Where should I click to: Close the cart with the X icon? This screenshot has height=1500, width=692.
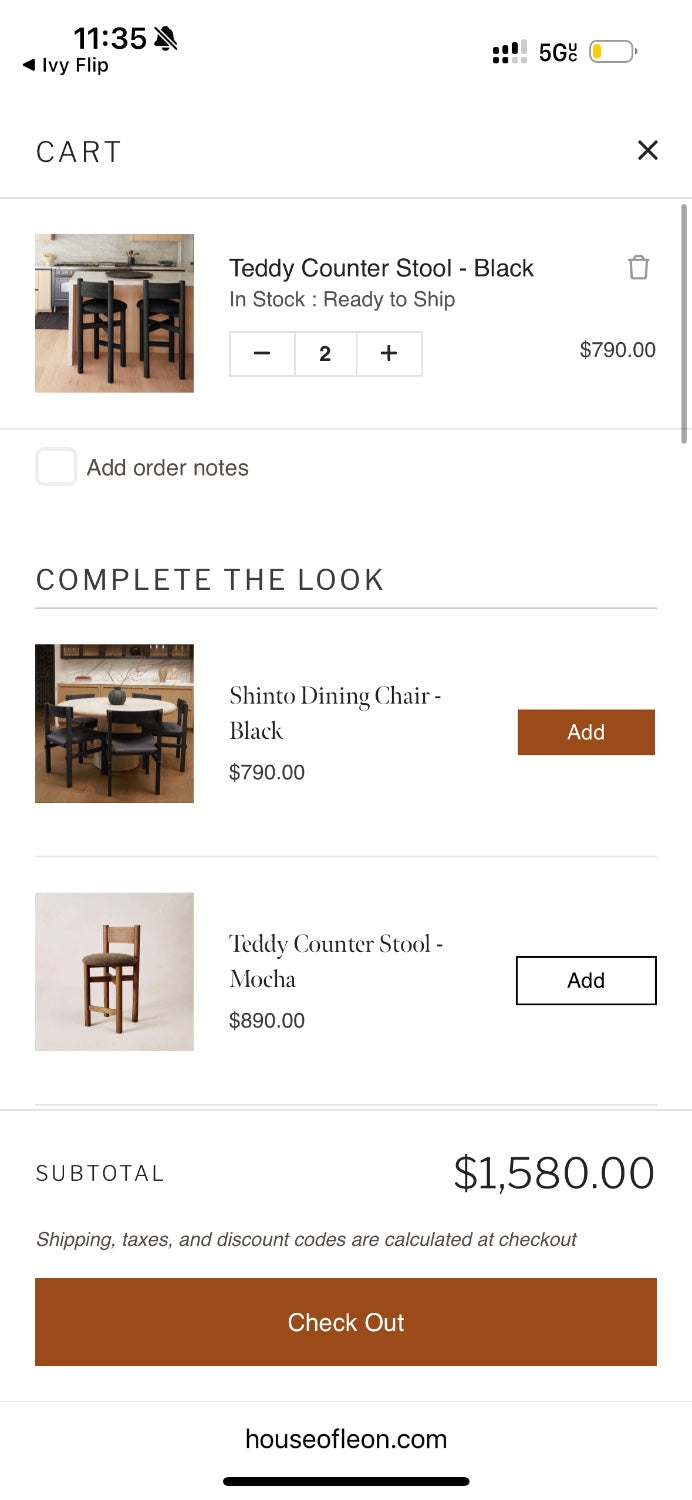coord(648,150)
